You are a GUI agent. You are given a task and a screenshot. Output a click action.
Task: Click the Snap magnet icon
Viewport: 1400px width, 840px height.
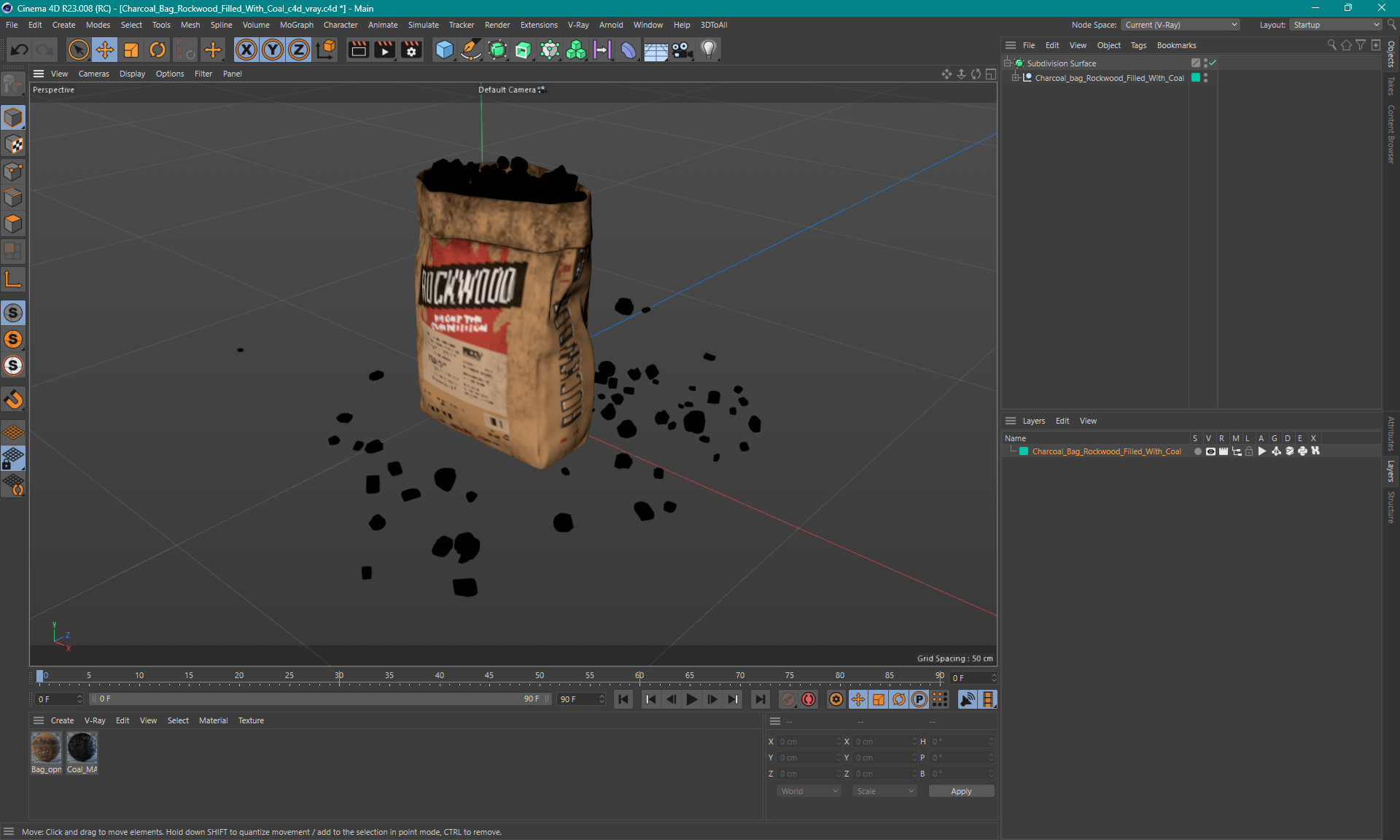pos(13,400)
